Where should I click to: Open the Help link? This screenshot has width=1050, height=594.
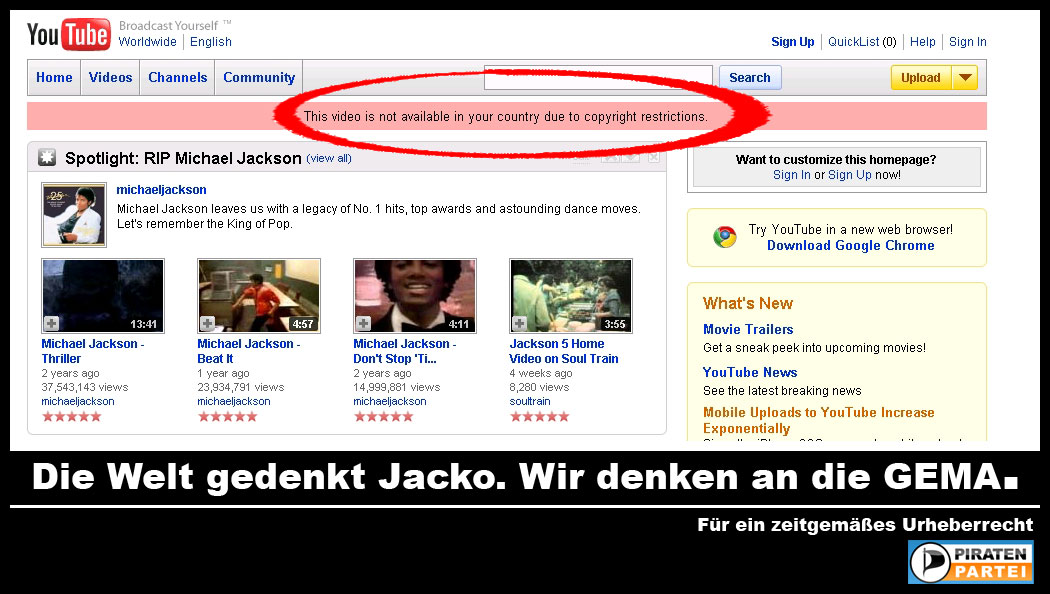(x=922, y=42)
